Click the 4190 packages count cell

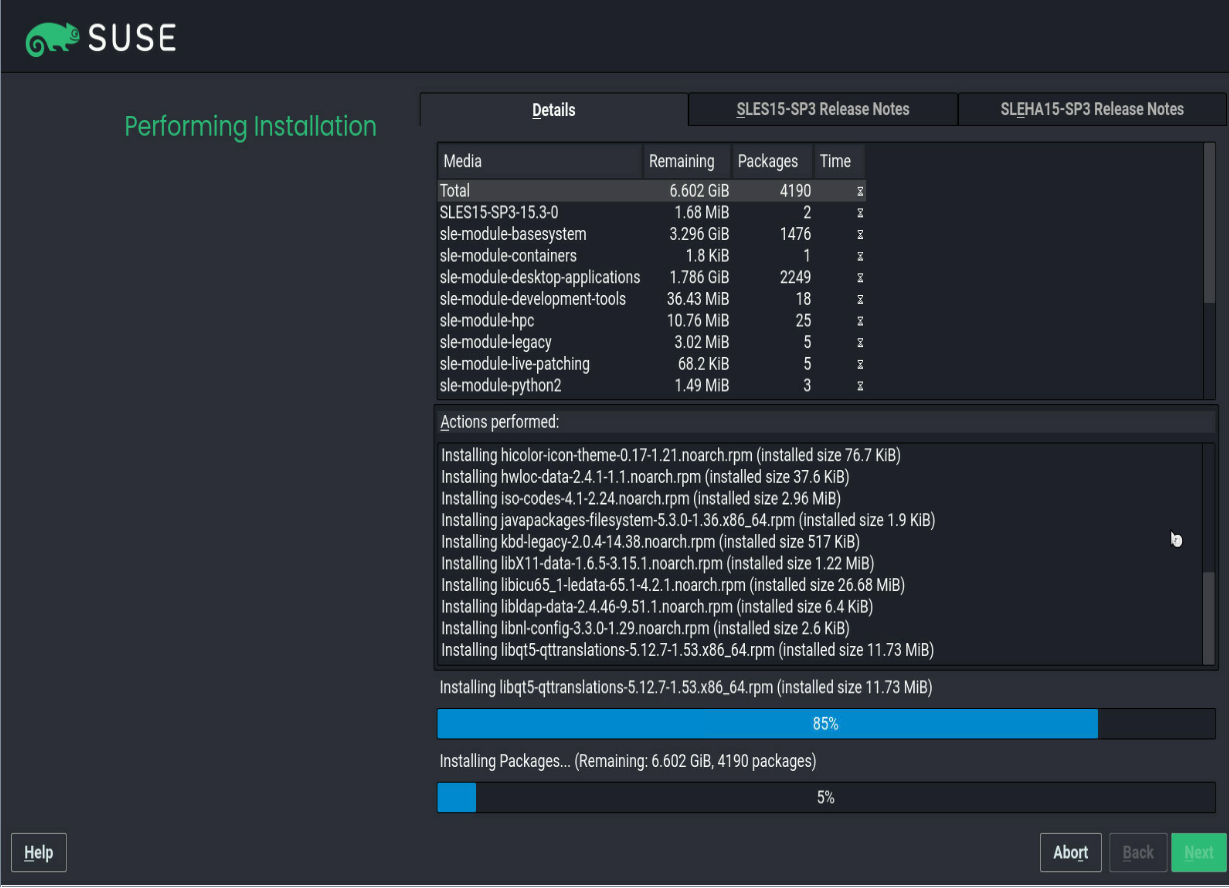pos(795,191)
